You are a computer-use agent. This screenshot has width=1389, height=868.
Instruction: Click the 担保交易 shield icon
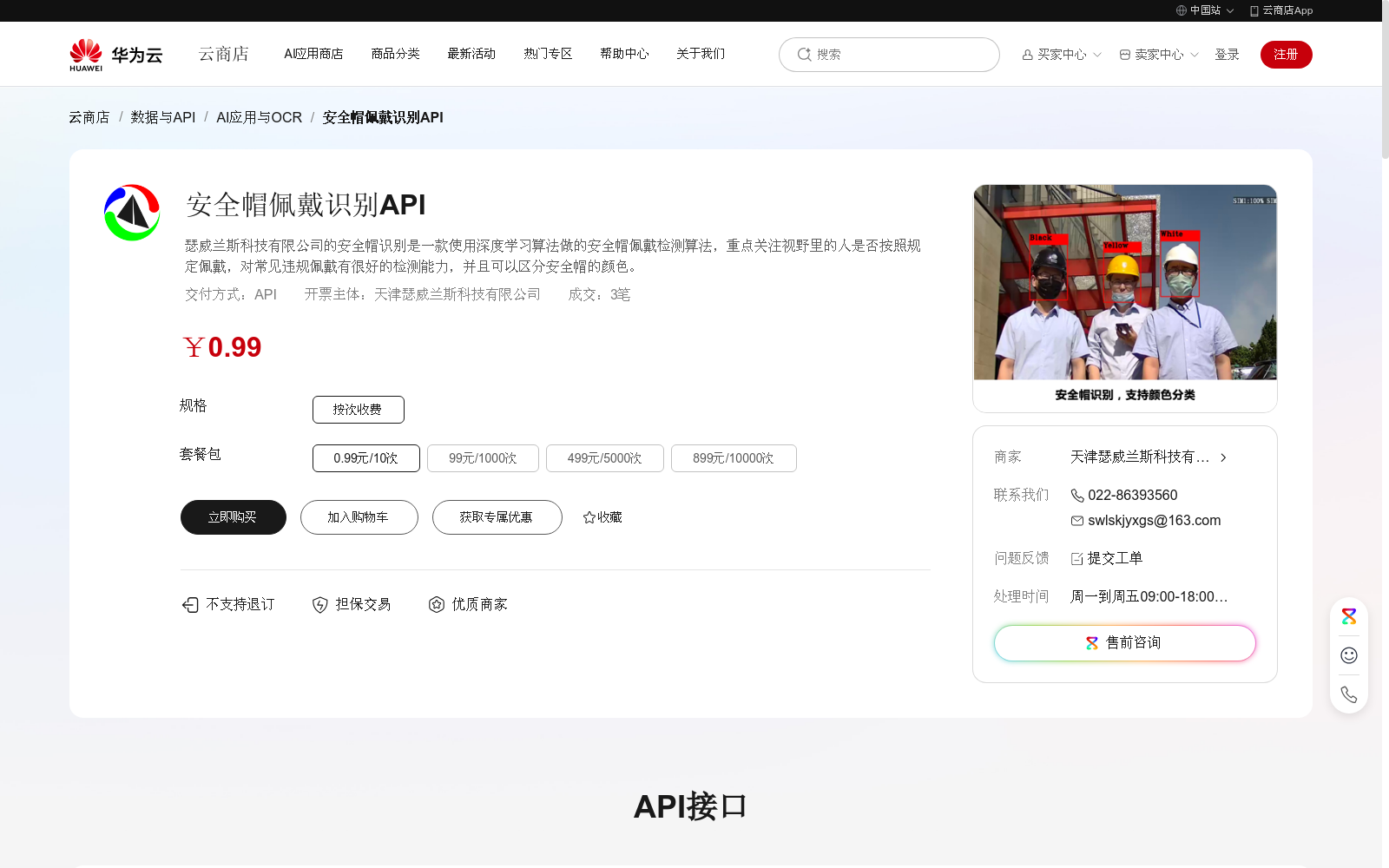pyautogui.click(x=320, y=604)
